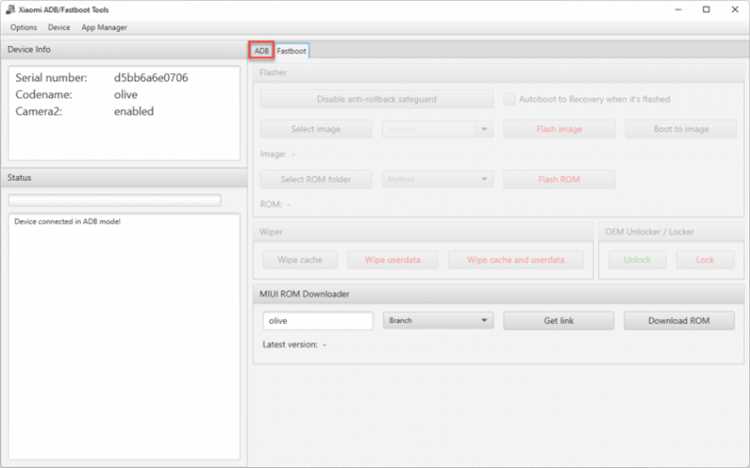
Task: Click the Download ROM button
Action: pyautogui.click(x=679, y=321)
